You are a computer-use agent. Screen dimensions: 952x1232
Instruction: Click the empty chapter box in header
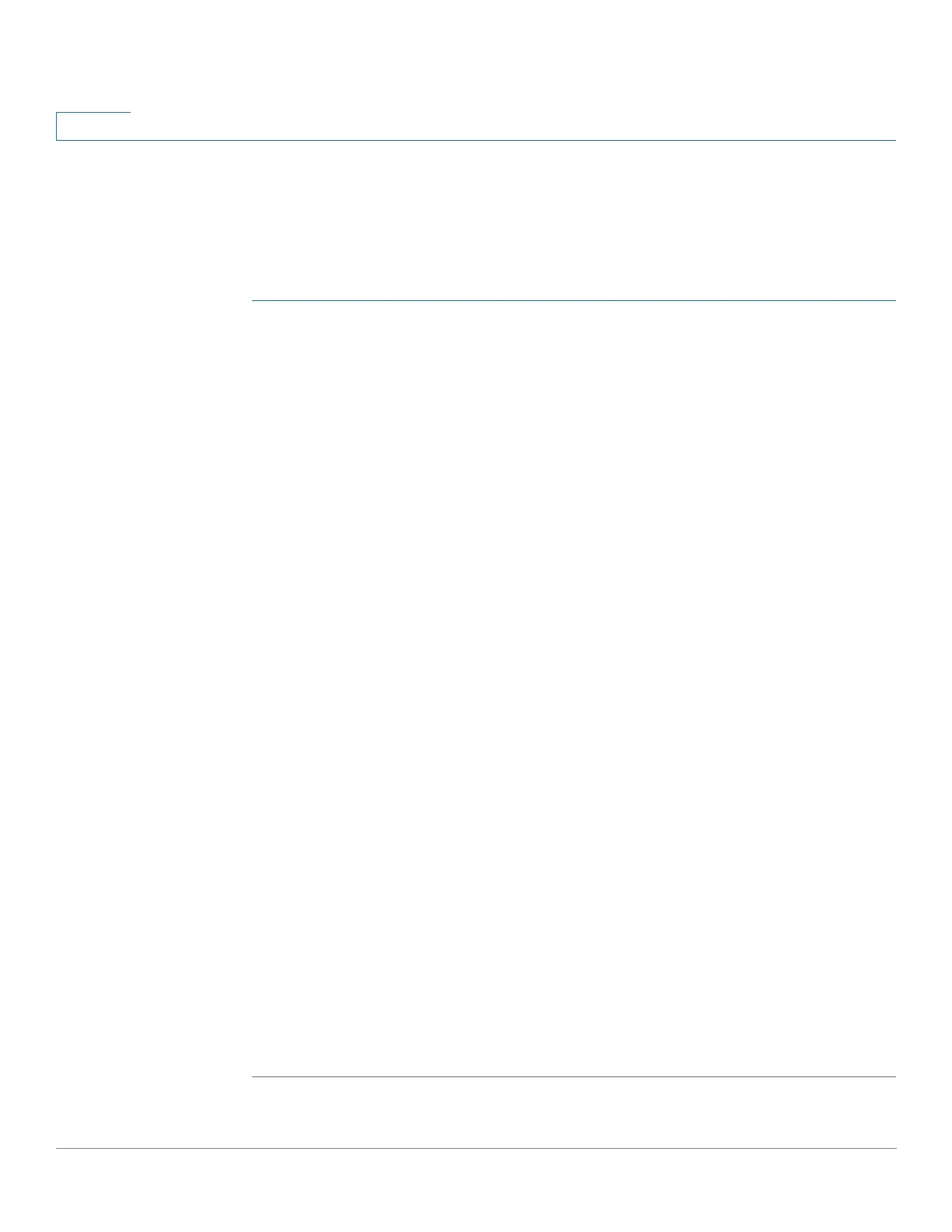click(x=93, y=127)
